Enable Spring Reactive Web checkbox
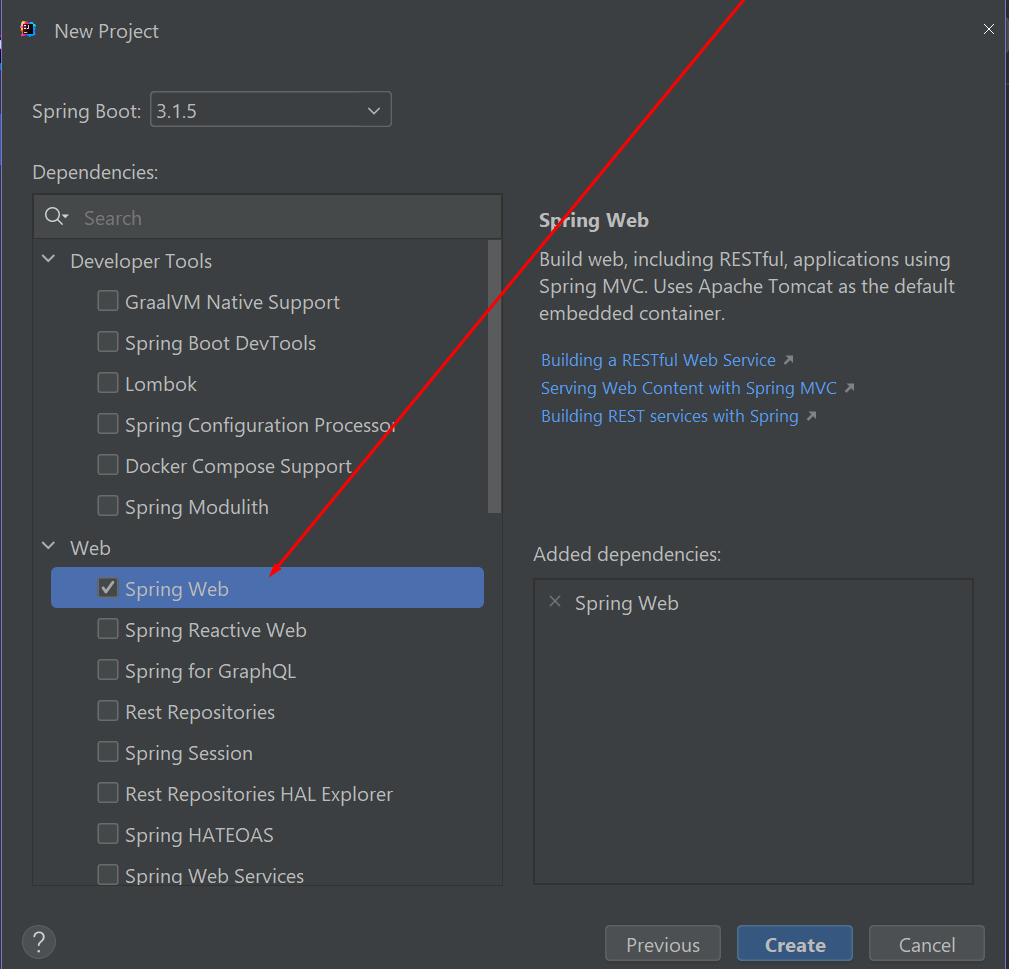This screenshot has width=1009, height=969. click(107, 629)
